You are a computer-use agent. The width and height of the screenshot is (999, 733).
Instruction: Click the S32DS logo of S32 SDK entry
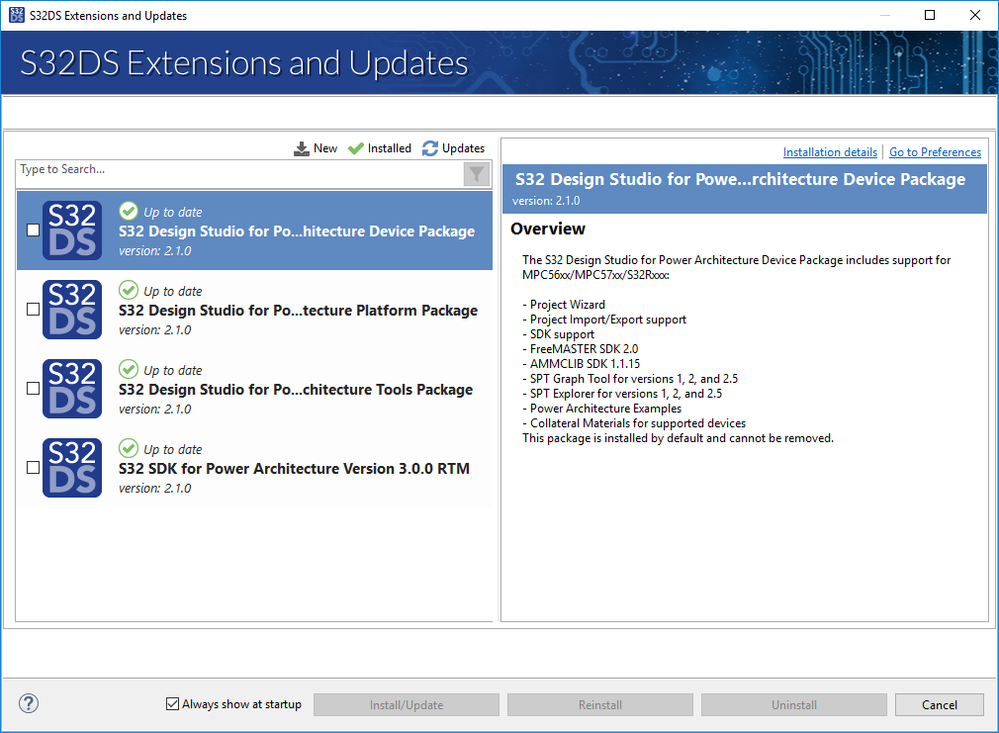(x=72, y=467)
